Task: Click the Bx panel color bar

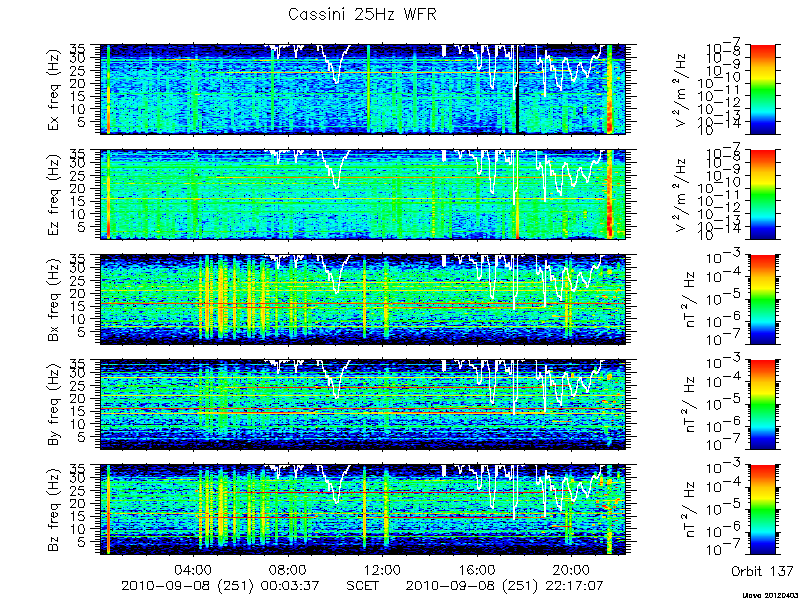Action: click(762, 299)
